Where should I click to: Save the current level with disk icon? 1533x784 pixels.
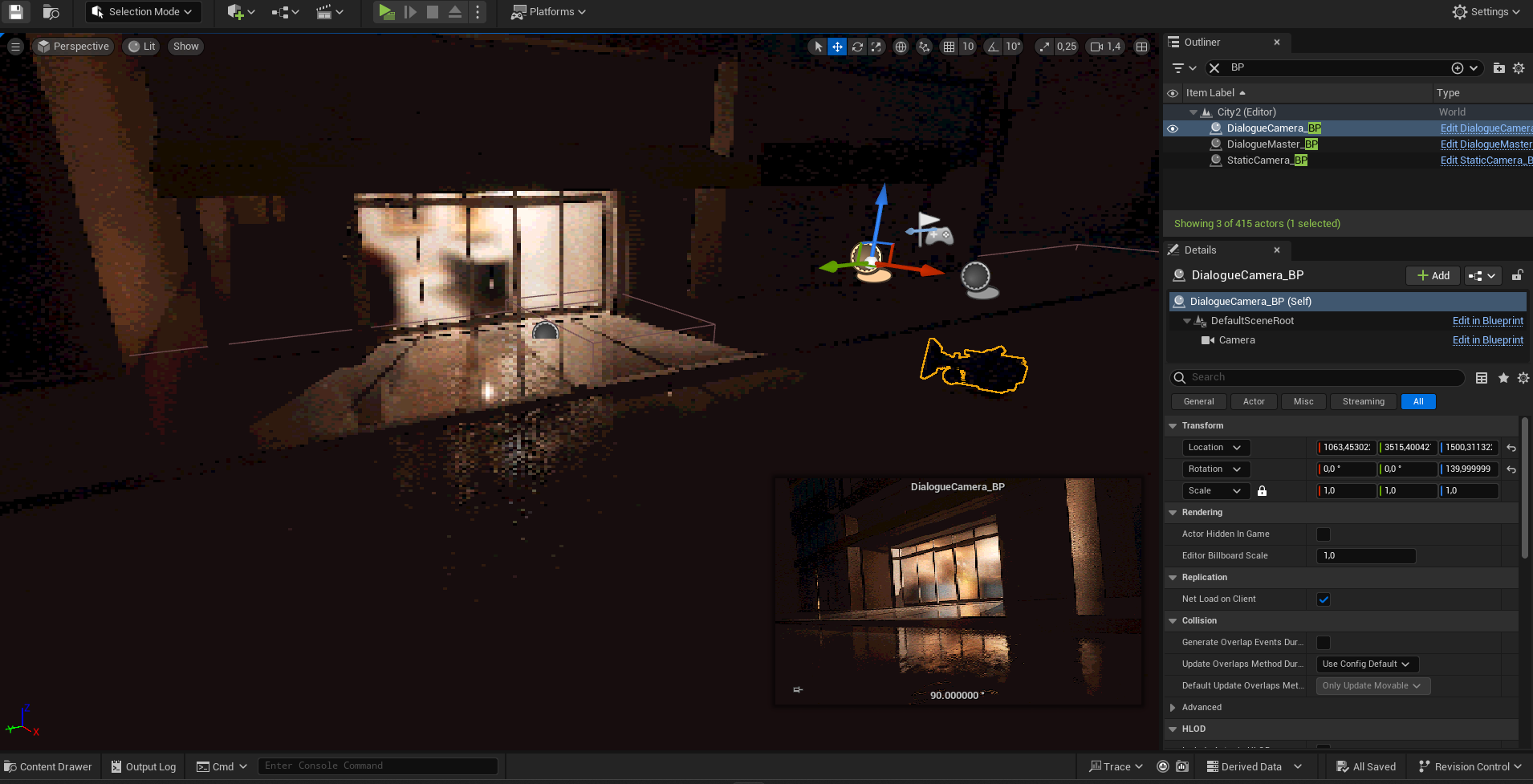coord(16,12)
